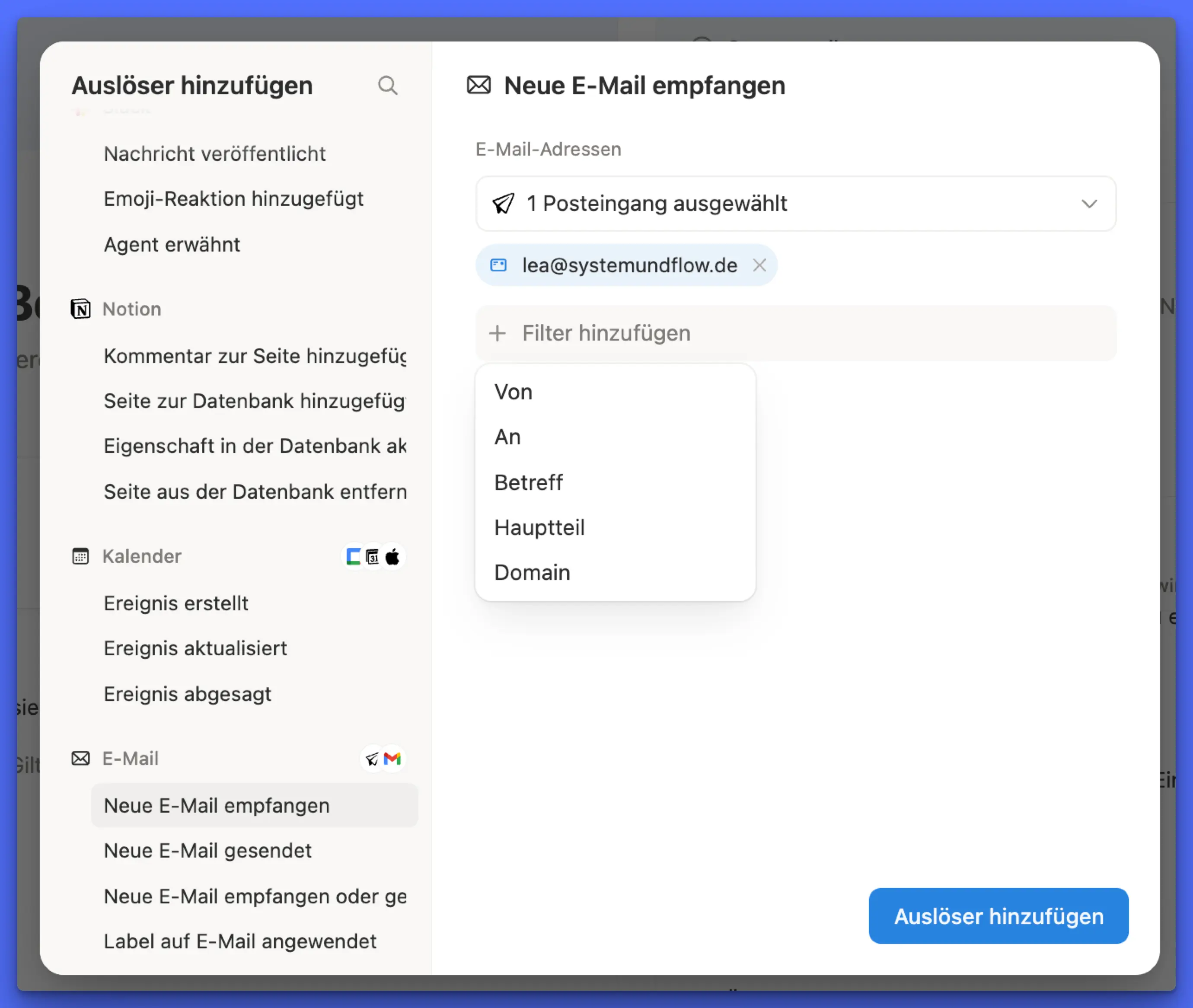Click the plus icon beside Filter hinzufügen
This screenshot has width=1193, height=1008.
point(498,333)
